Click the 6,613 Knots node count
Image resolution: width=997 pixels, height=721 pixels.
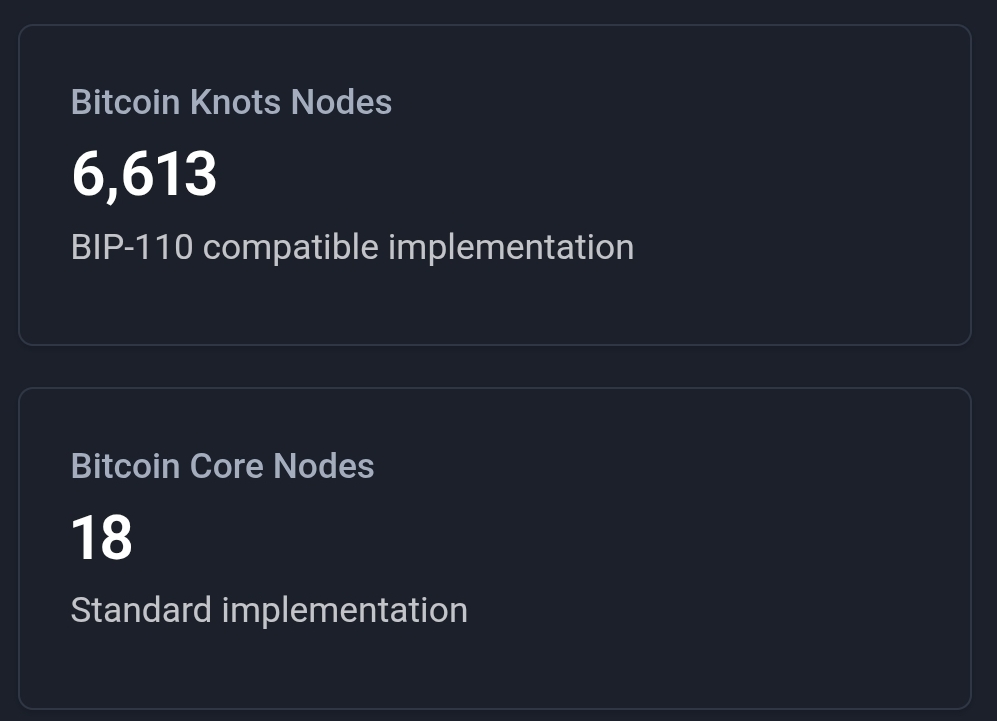click(144, 175)
